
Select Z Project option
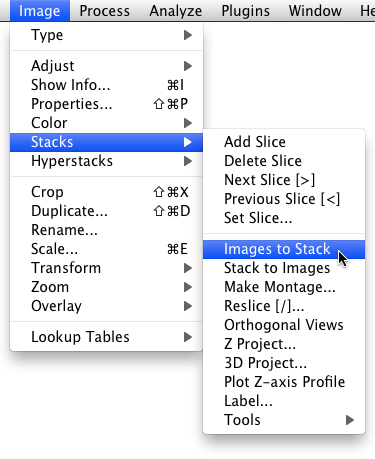click(x=284, y=344)
